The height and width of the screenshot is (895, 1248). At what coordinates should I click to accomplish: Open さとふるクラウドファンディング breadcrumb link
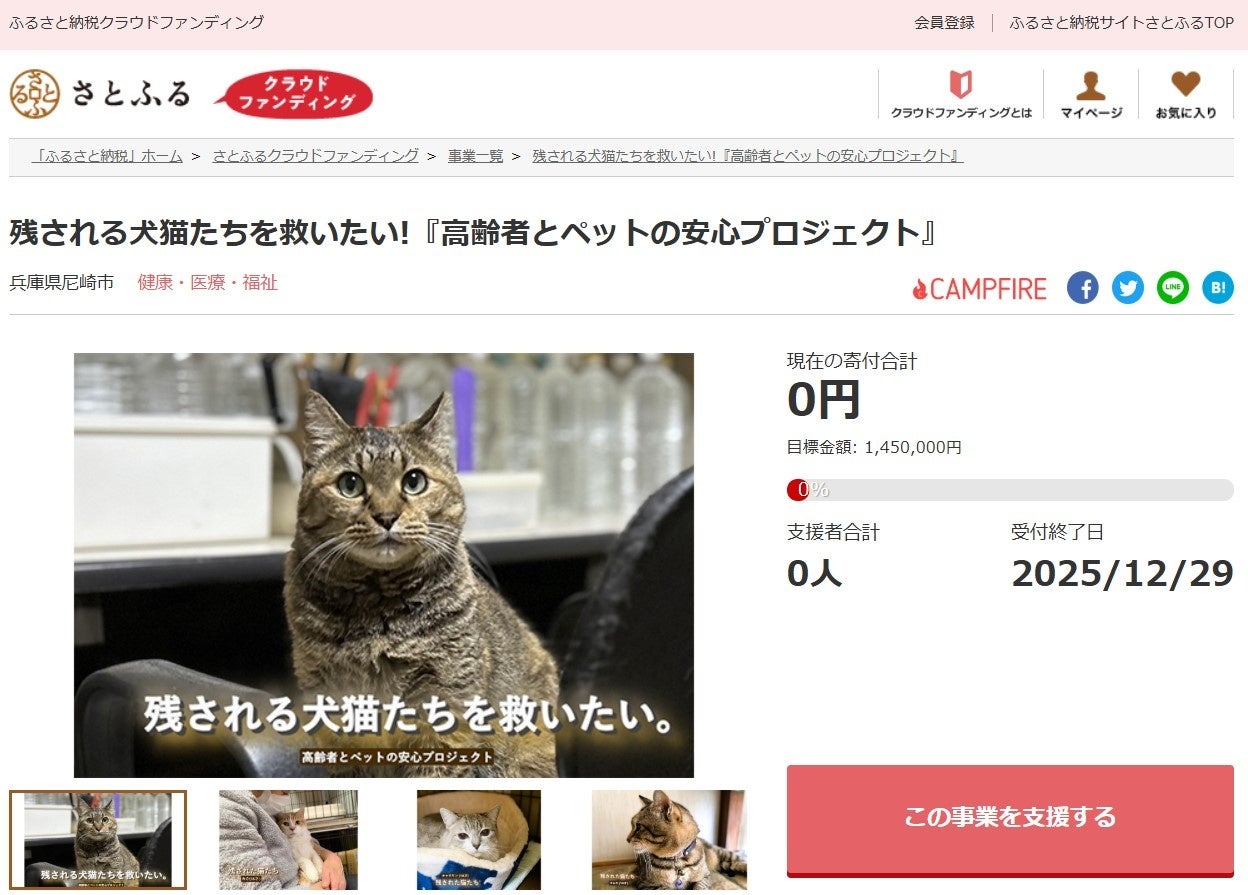pos(315,156)
